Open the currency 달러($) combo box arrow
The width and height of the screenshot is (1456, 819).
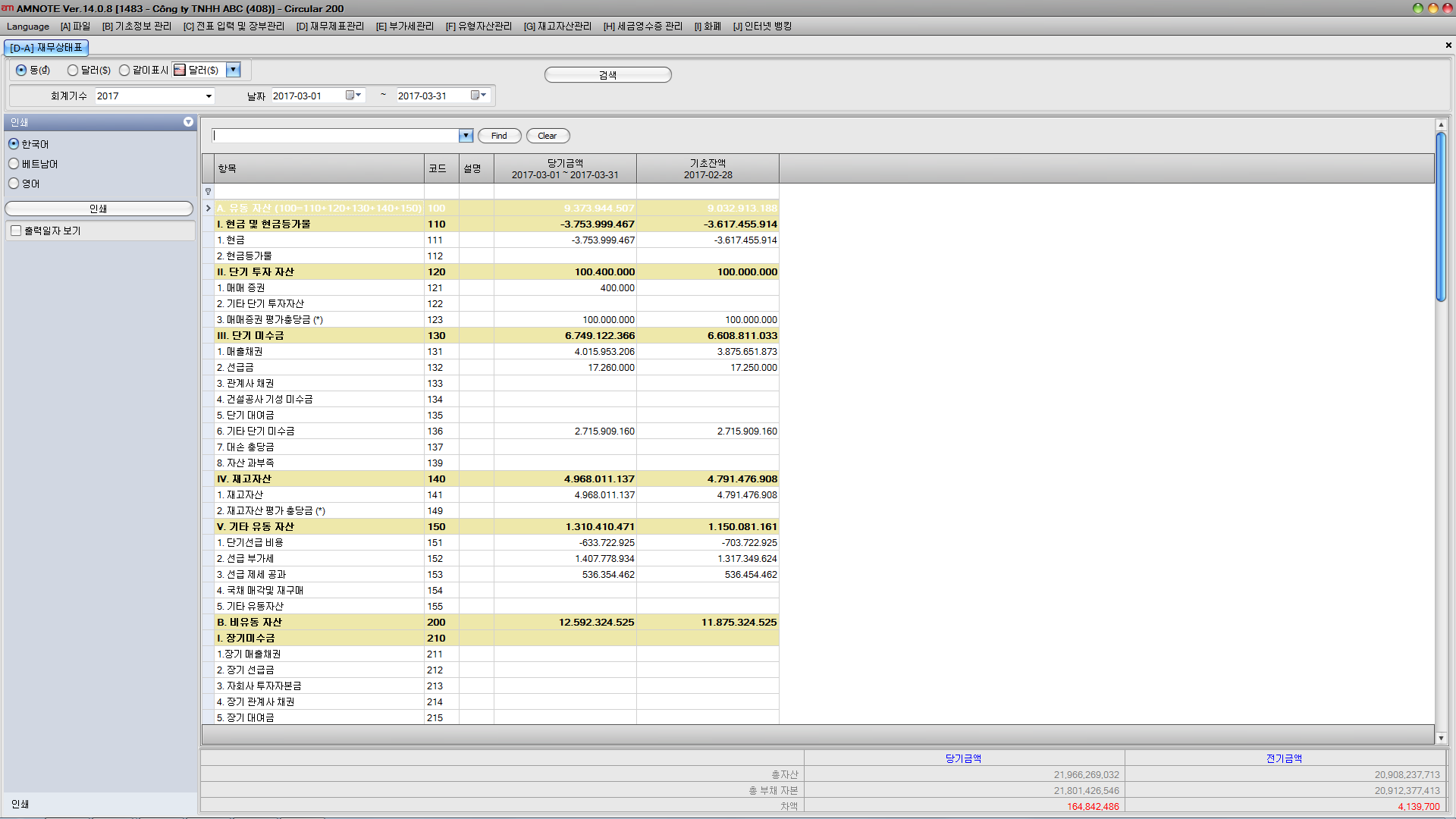(234, 70)
